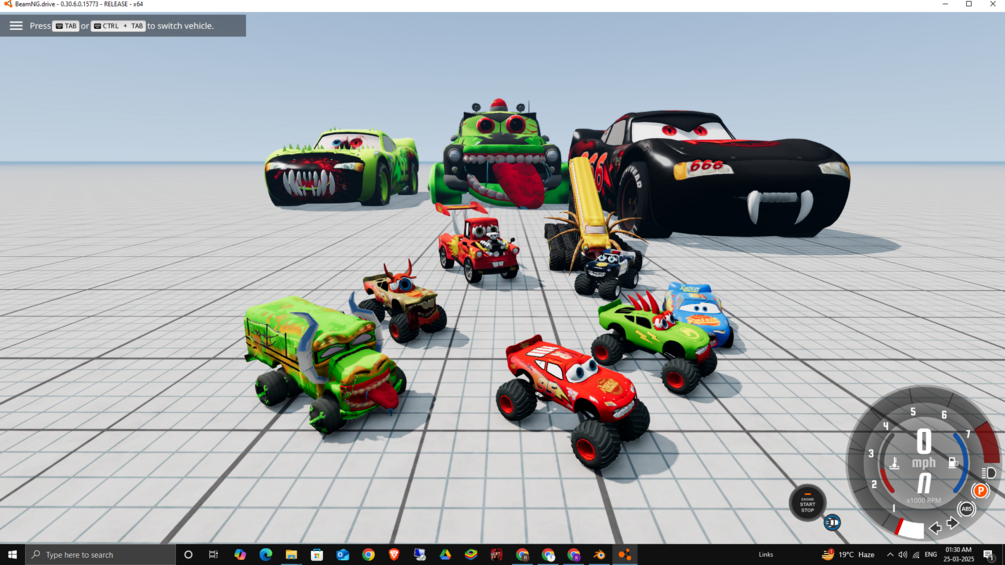Select the green fanged car
1005x565 pixels.
(x=342, y=168)
